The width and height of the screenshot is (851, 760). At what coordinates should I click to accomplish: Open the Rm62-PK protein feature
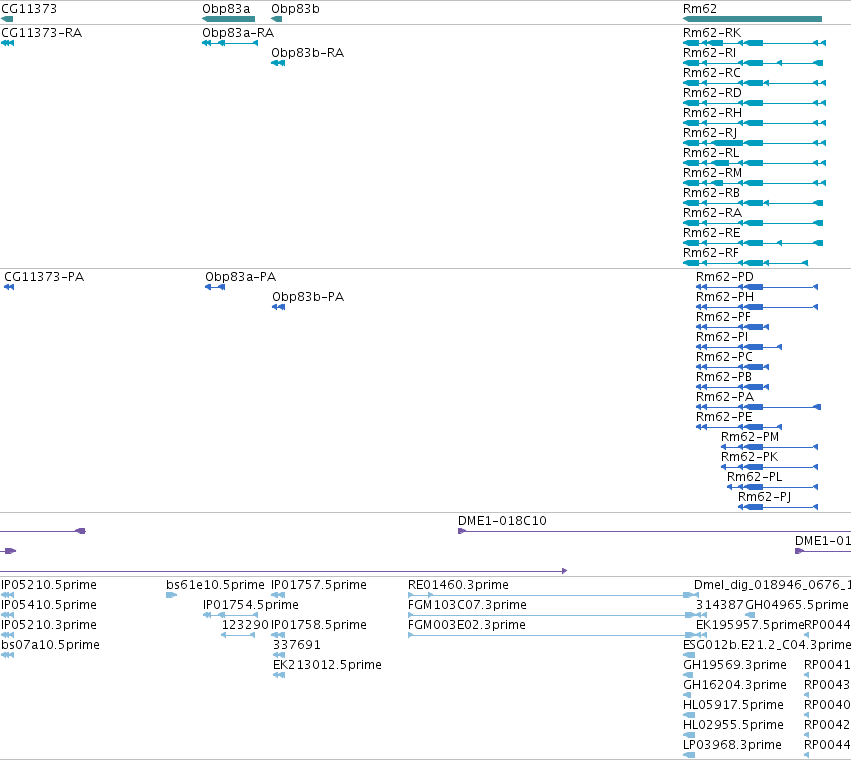749,457
